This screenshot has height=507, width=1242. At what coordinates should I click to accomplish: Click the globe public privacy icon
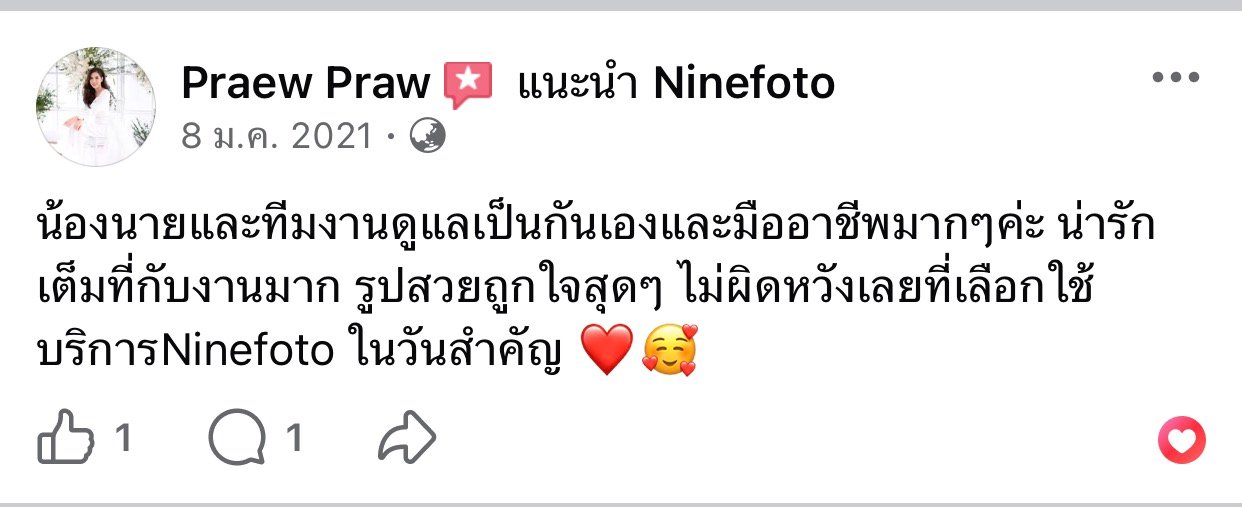click(x=427, y=135)
